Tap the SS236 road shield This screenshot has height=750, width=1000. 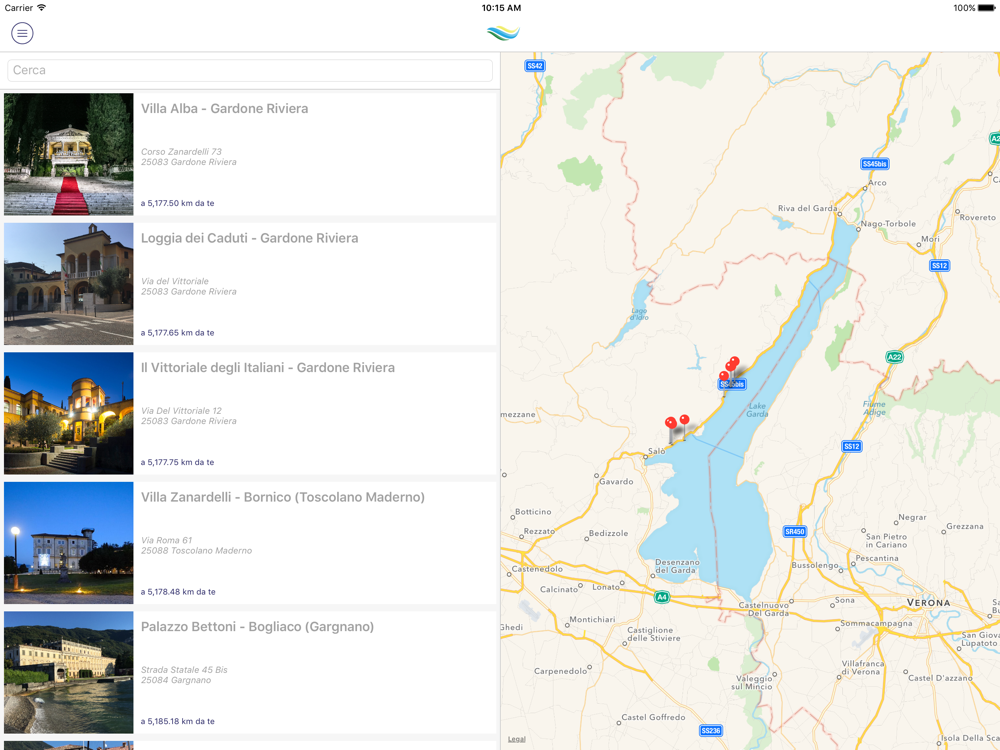tap(710, 731)
